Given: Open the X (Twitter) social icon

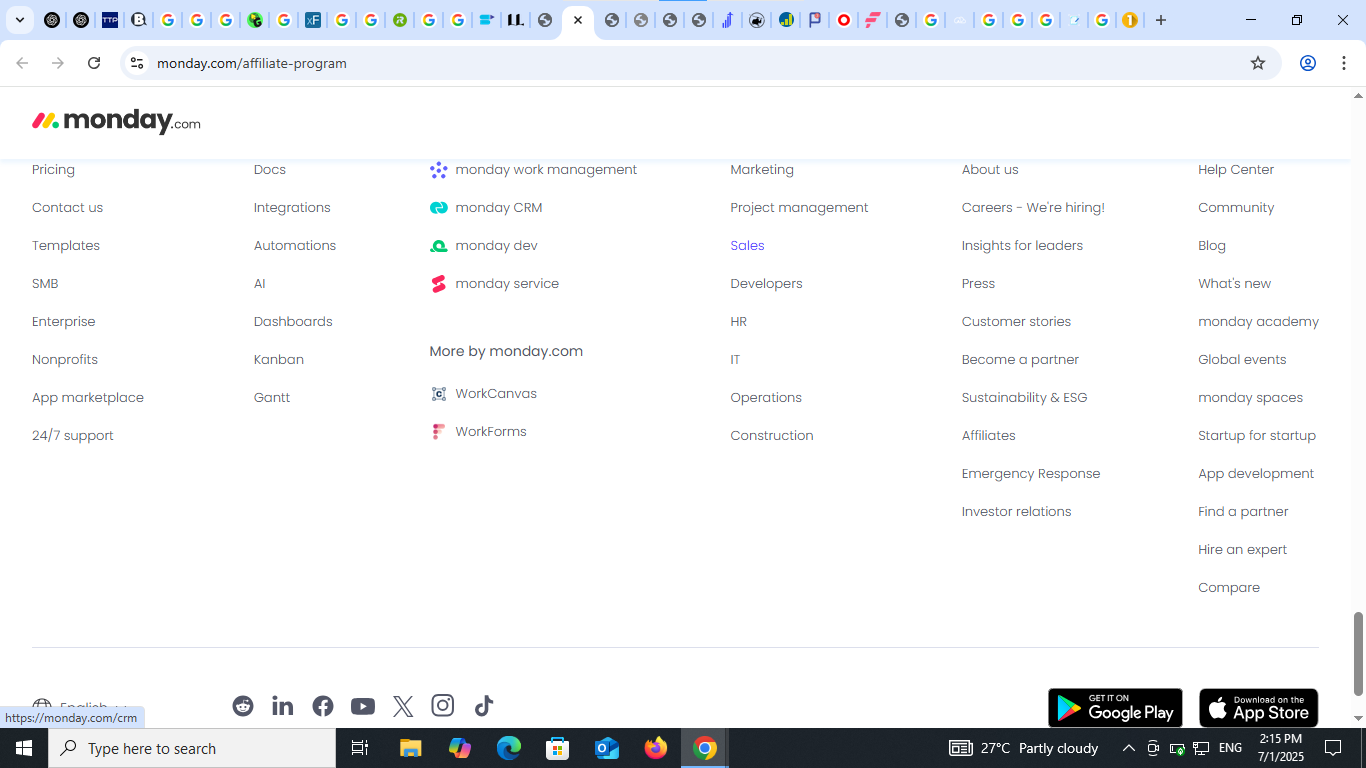Looking at the screenshot, I should (403, 706).
